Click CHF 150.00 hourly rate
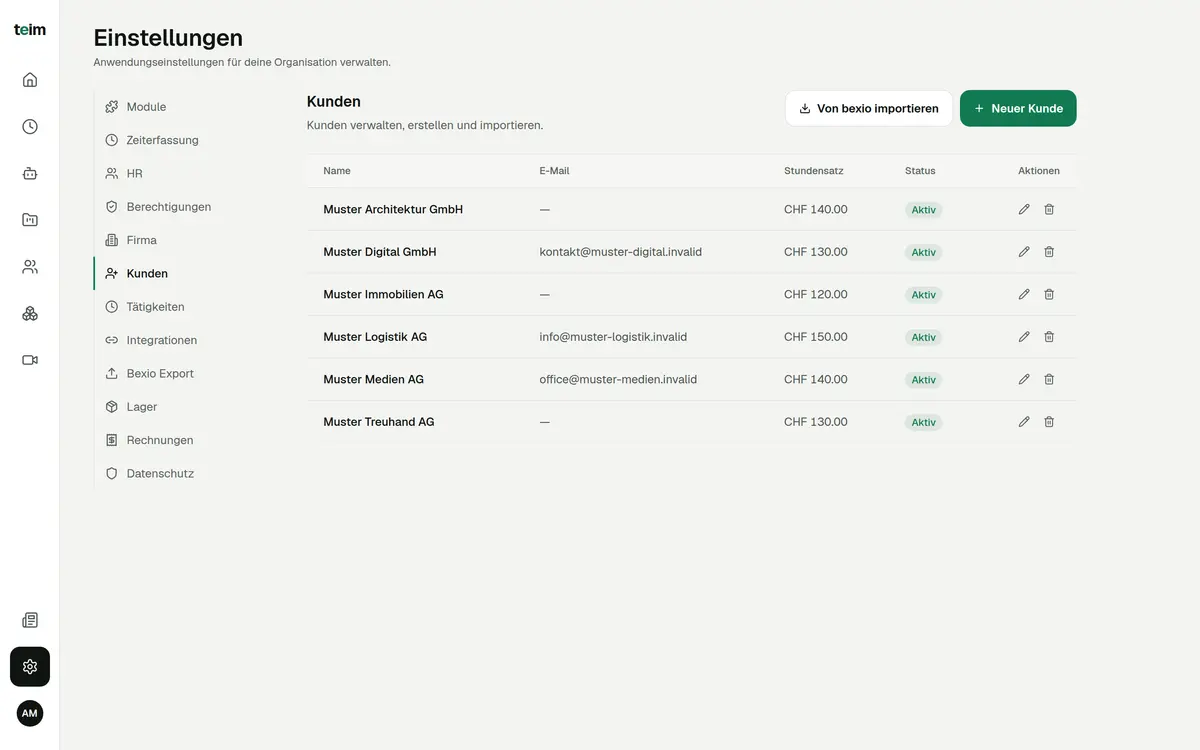The width and height of the screenshot is (1200, 750). (816, 337)
